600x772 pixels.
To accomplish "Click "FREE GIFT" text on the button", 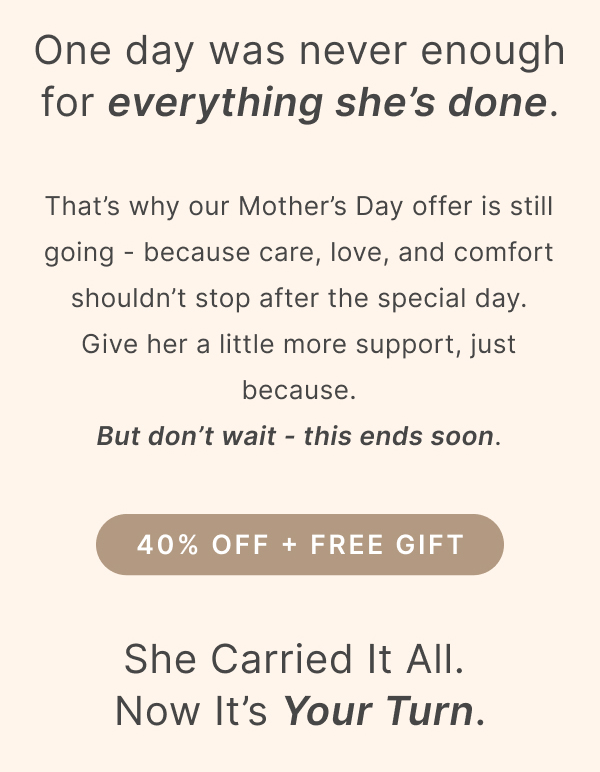I will pos(388,545).
